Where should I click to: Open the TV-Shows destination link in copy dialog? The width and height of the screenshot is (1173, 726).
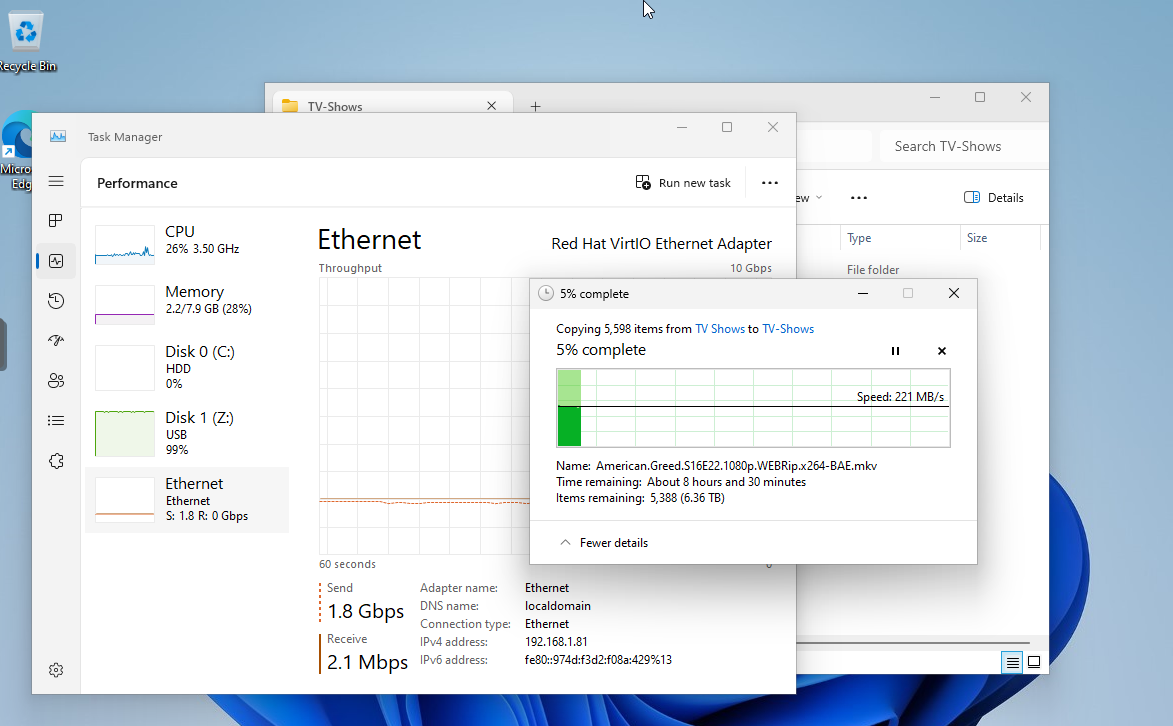[x=788, y=329]
